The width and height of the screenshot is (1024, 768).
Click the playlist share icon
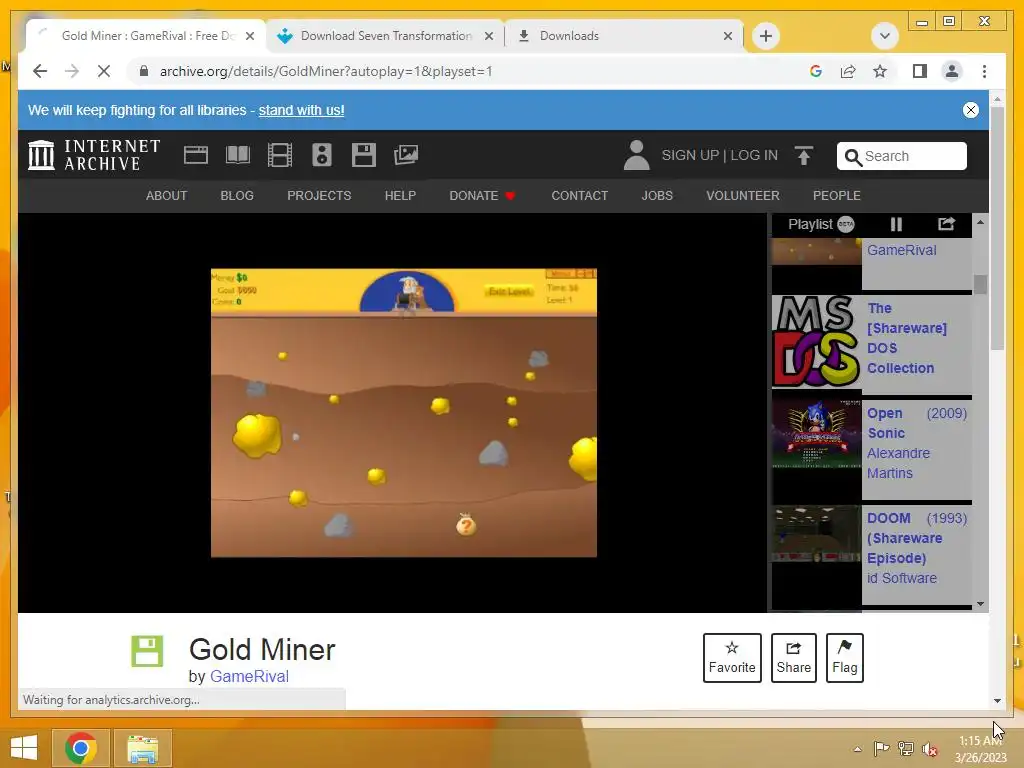946,224
